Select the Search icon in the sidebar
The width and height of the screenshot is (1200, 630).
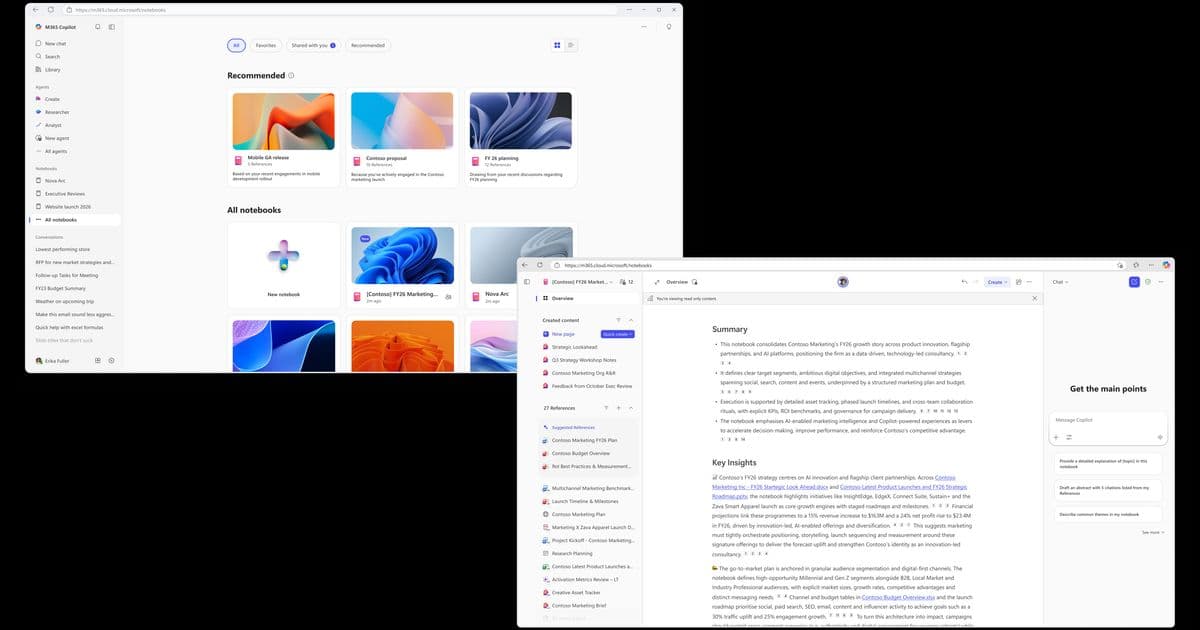click(x=38, y=56)
